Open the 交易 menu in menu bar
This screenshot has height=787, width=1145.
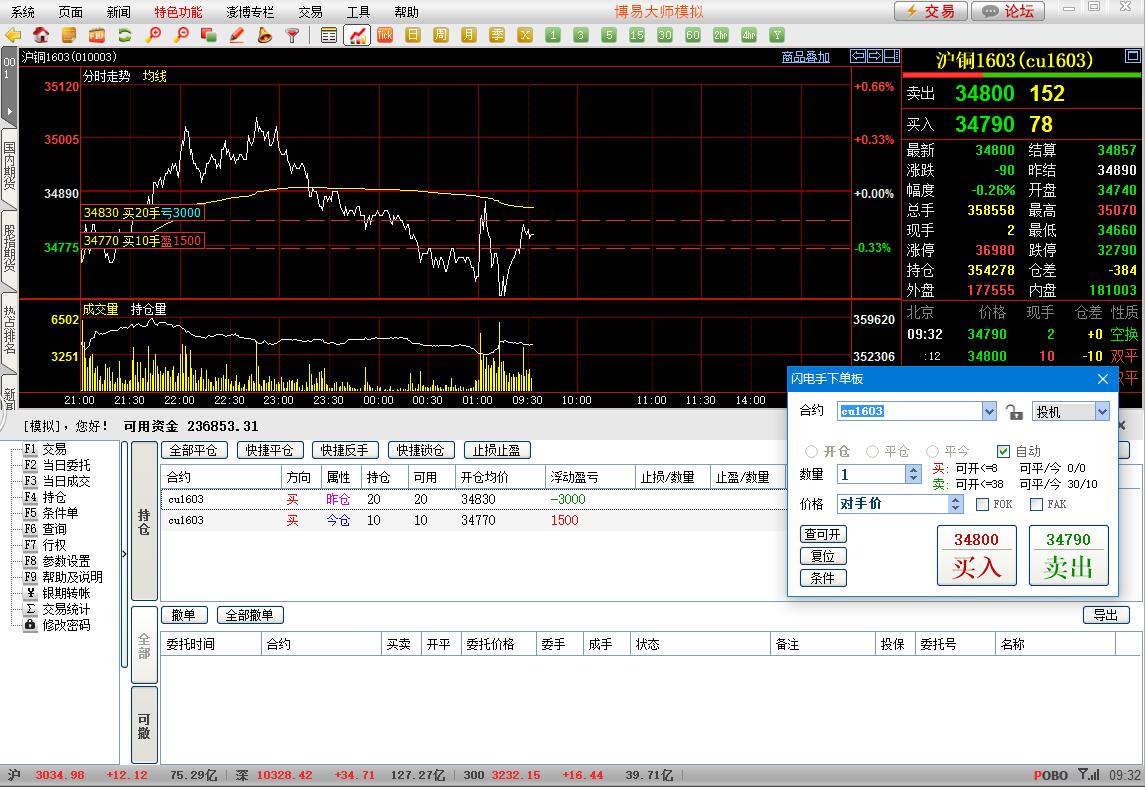[310, 12]
